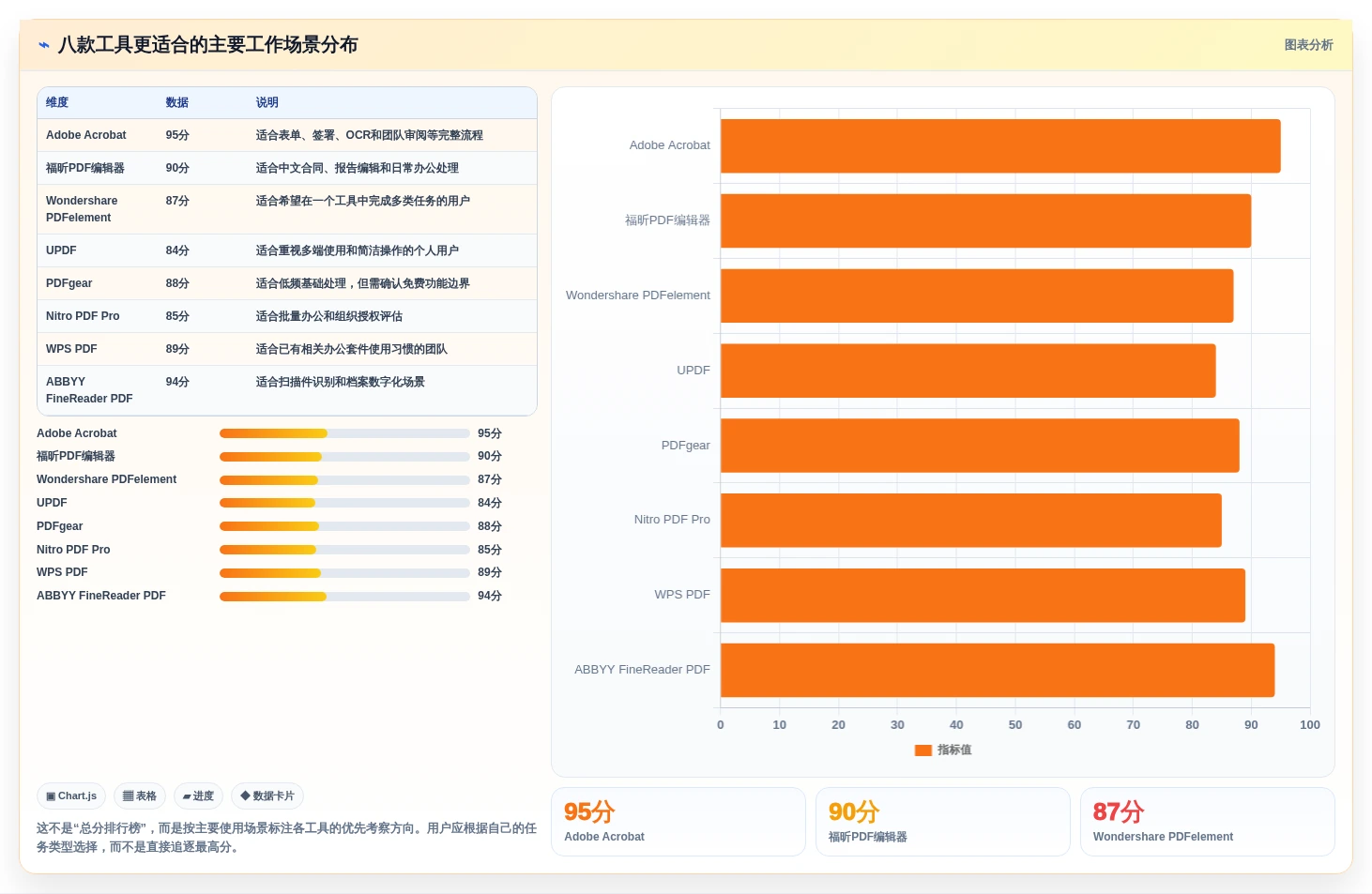1372x894 pixels.
Task: Click the Nitro PDF Pro chart bar
Action: [971, 520]
